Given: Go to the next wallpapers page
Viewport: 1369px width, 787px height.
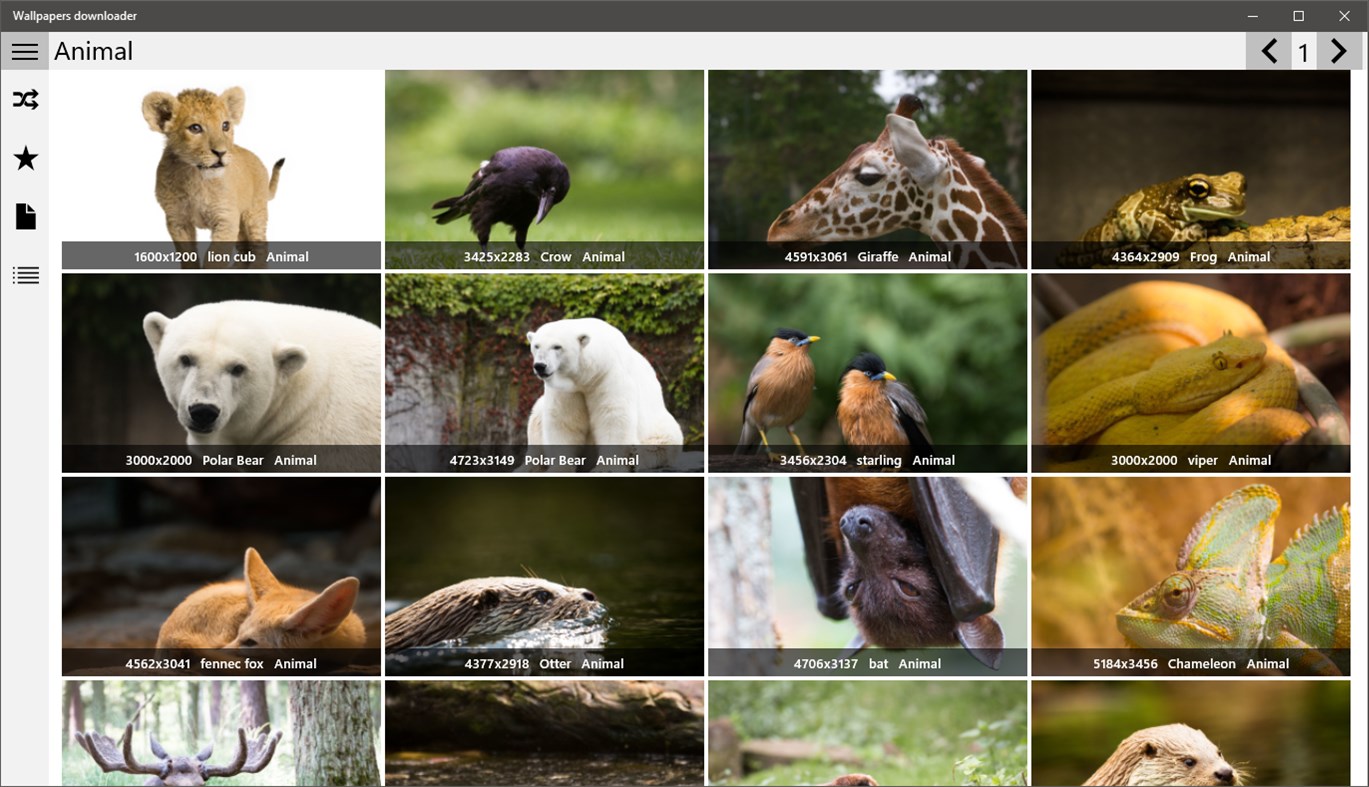Looking at the screenshot, I should click(1340, 50).
